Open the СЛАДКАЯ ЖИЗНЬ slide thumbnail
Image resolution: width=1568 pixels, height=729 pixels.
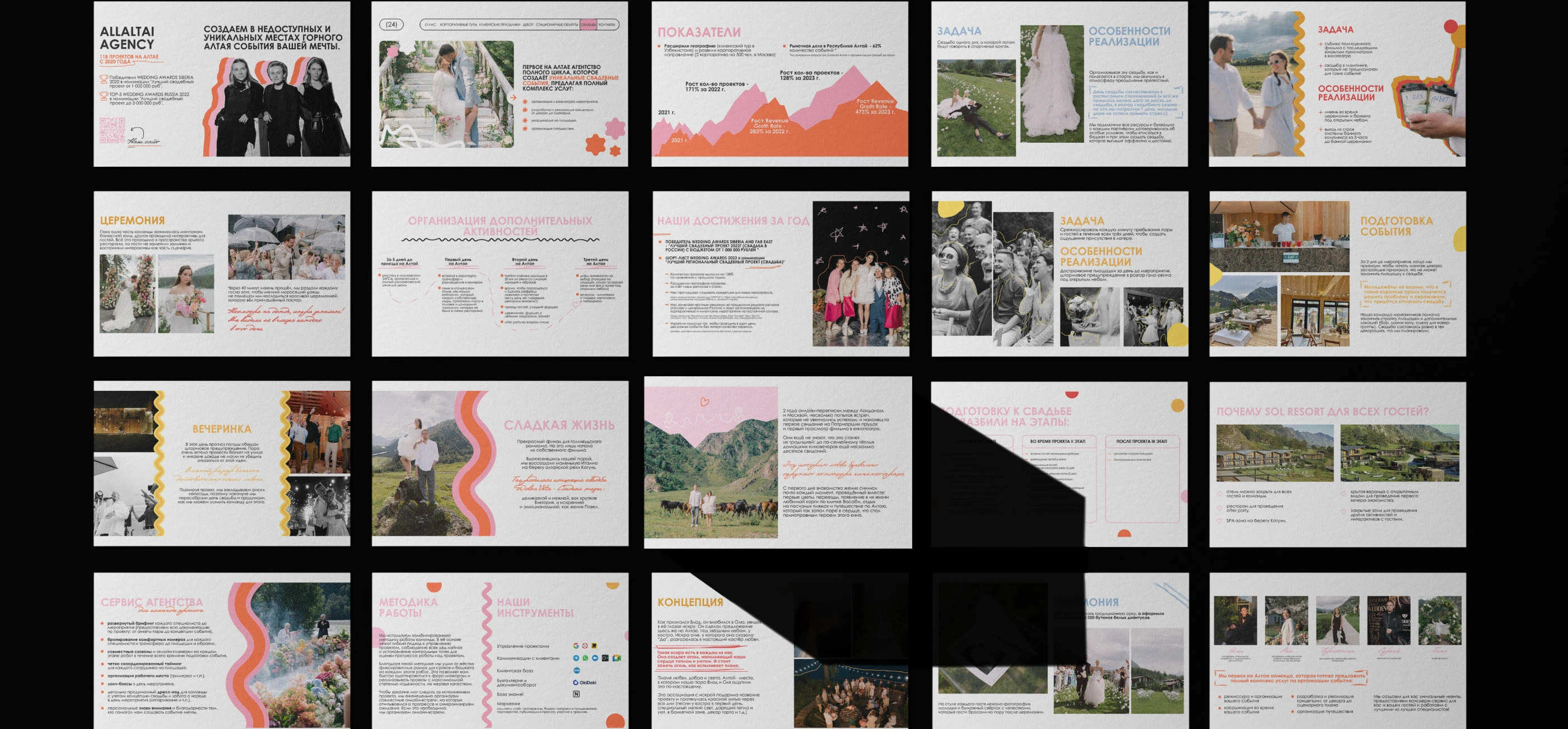point(500,463)
